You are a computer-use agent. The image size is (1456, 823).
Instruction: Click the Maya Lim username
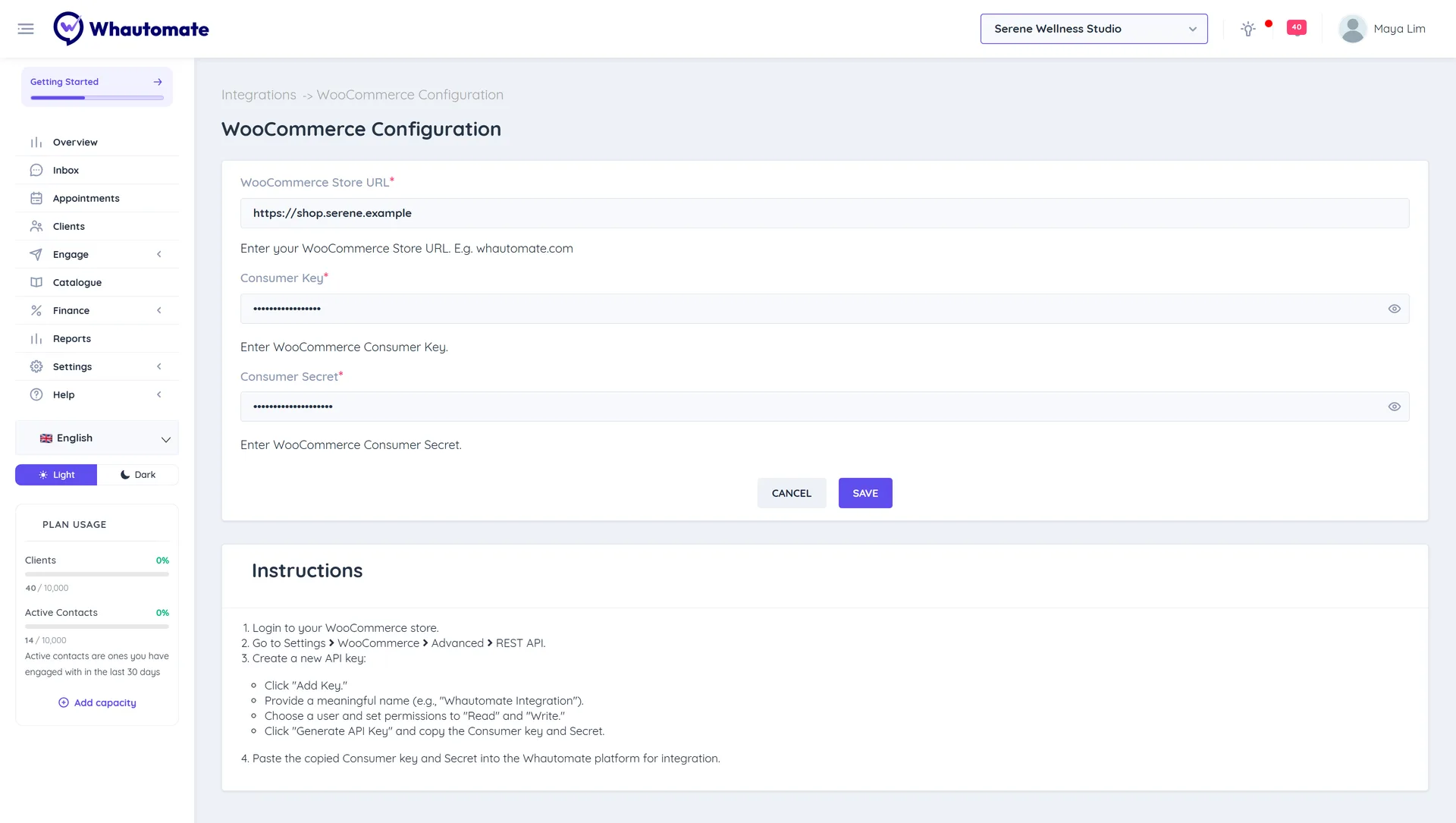(1399, 29)
